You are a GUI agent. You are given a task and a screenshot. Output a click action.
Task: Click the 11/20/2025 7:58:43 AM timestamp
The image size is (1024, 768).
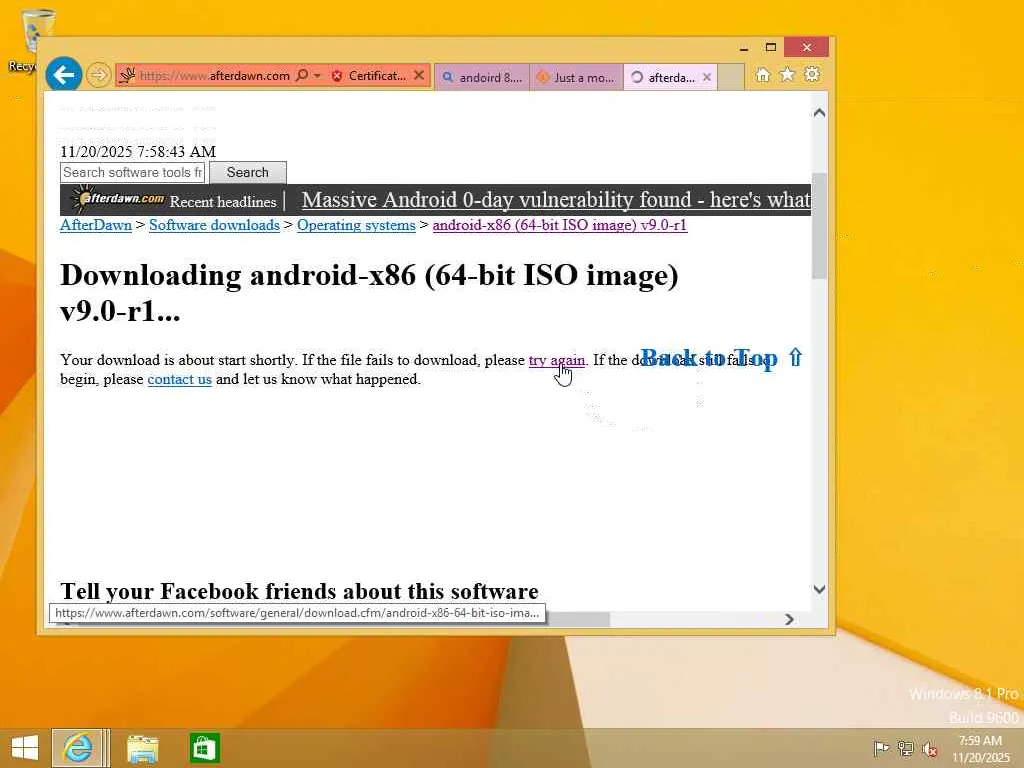click(x=138, y=152)
